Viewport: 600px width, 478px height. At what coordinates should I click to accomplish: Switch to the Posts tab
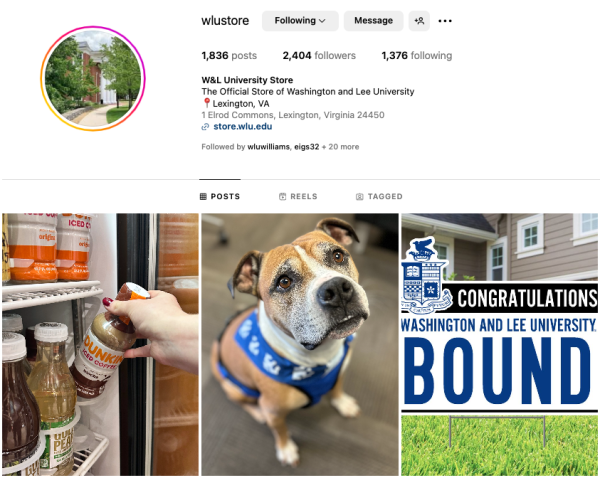(220, 196)
